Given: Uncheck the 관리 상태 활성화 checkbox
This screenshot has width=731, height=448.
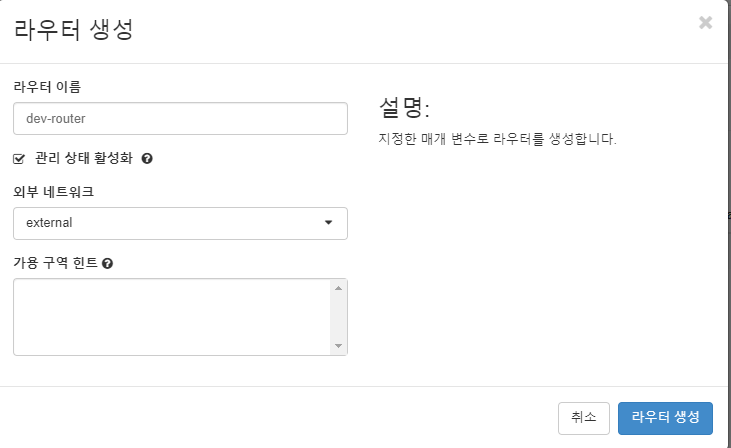Looking at the screenshot, I should coord(19,159).
